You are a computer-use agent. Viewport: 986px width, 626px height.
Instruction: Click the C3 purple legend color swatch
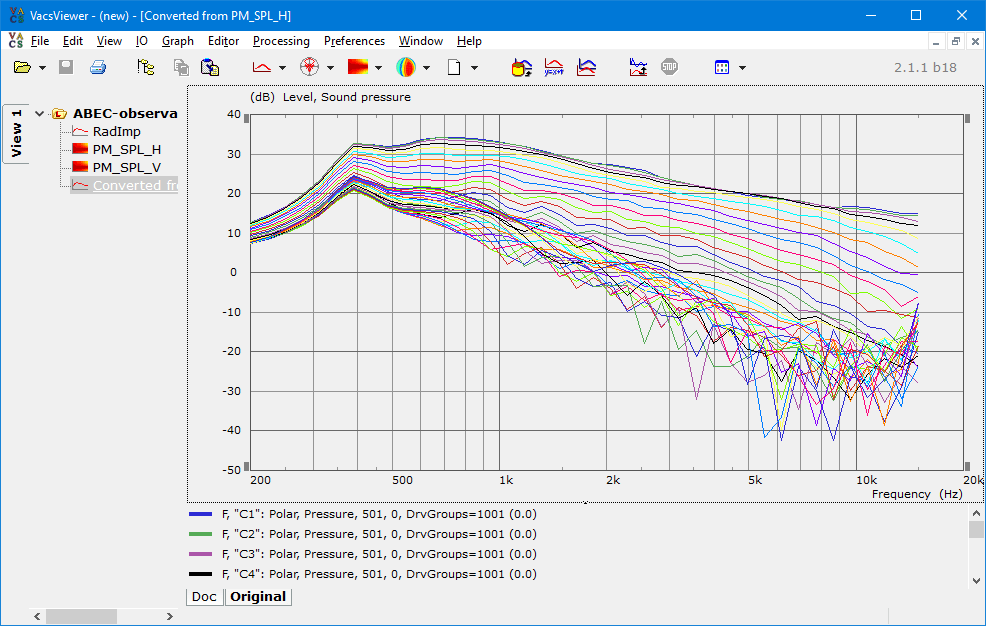201,554
